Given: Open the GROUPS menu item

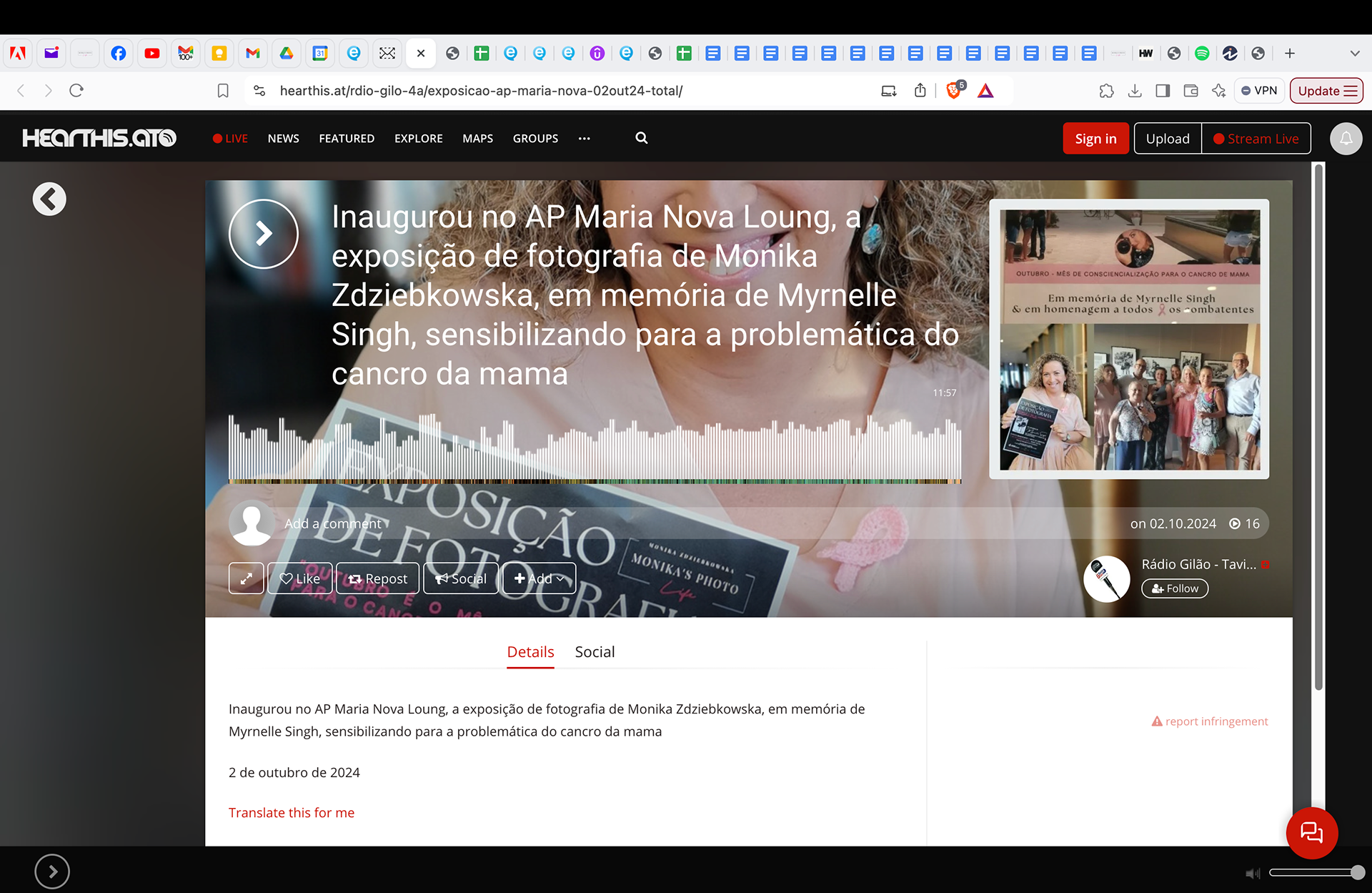Looking at the screenshot, I should tap(535, 139).
